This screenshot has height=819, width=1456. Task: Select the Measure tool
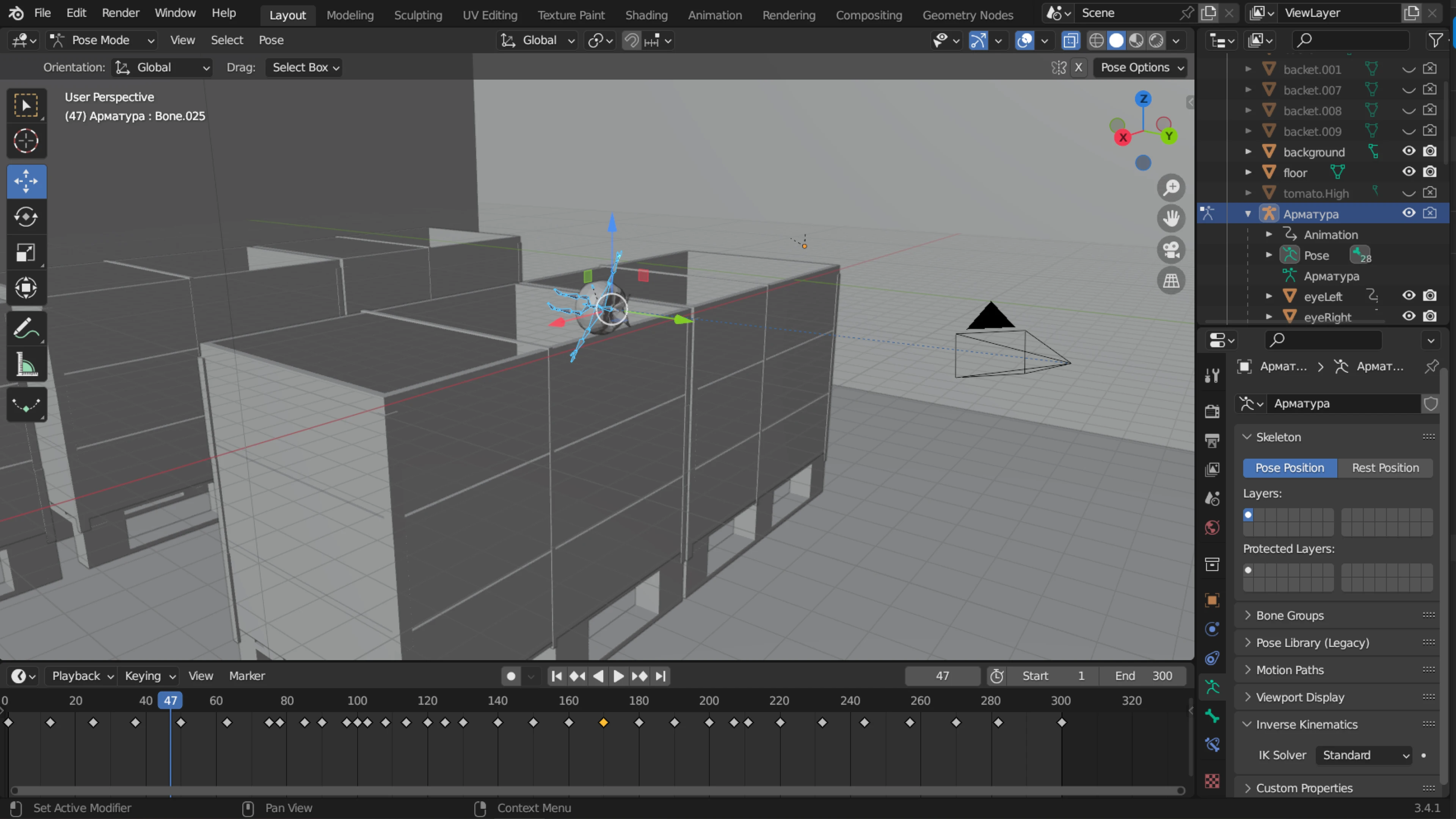[26, 365]
